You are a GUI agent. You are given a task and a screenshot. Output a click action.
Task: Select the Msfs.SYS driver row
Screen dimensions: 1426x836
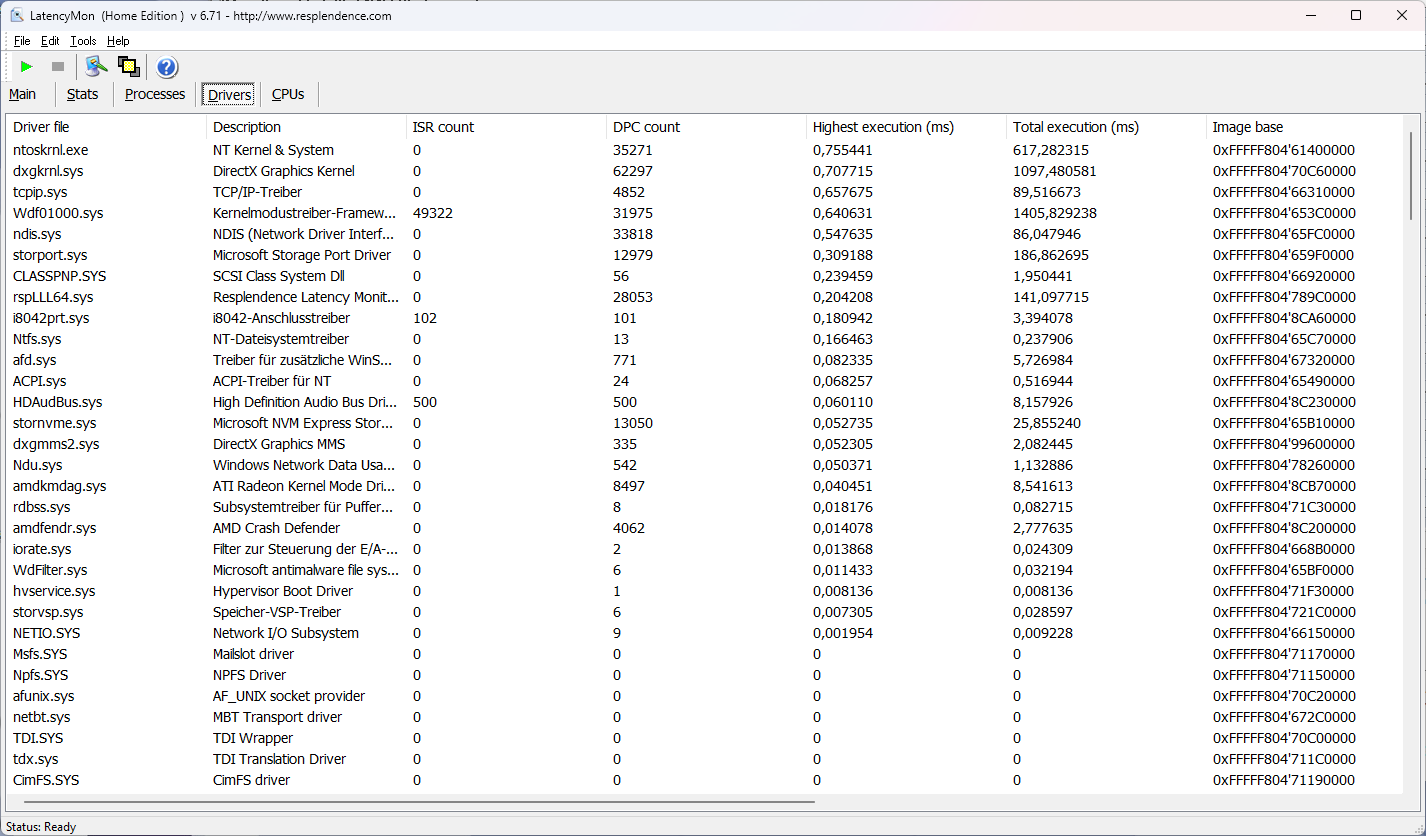coord(706,654)
